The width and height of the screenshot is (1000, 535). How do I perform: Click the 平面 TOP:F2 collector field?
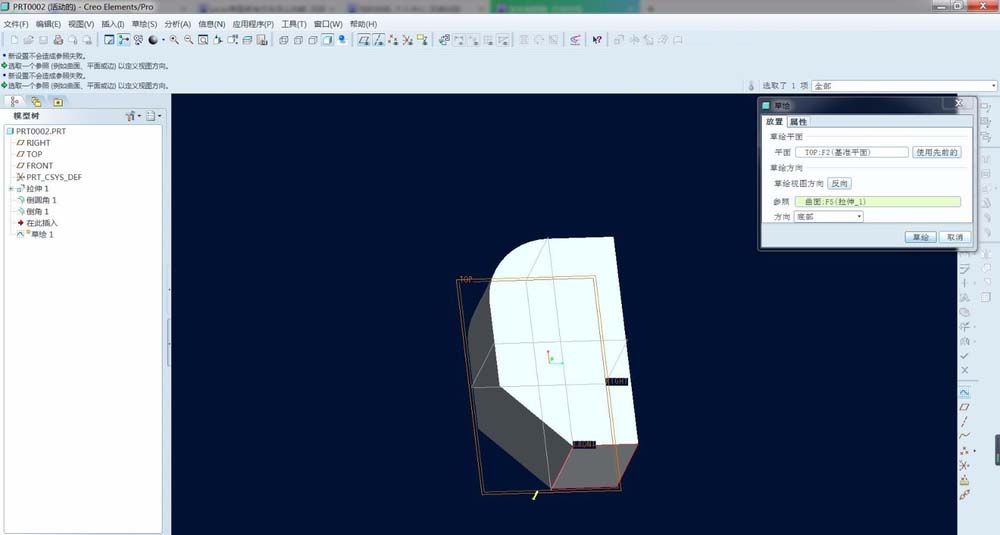pos(851,152)
